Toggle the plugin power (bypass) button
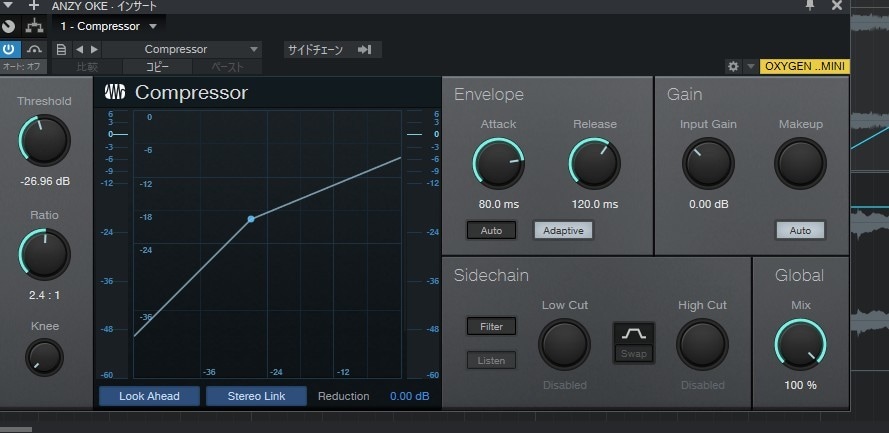The width and height of the screenshot is (889, 433). click(9, 49)
